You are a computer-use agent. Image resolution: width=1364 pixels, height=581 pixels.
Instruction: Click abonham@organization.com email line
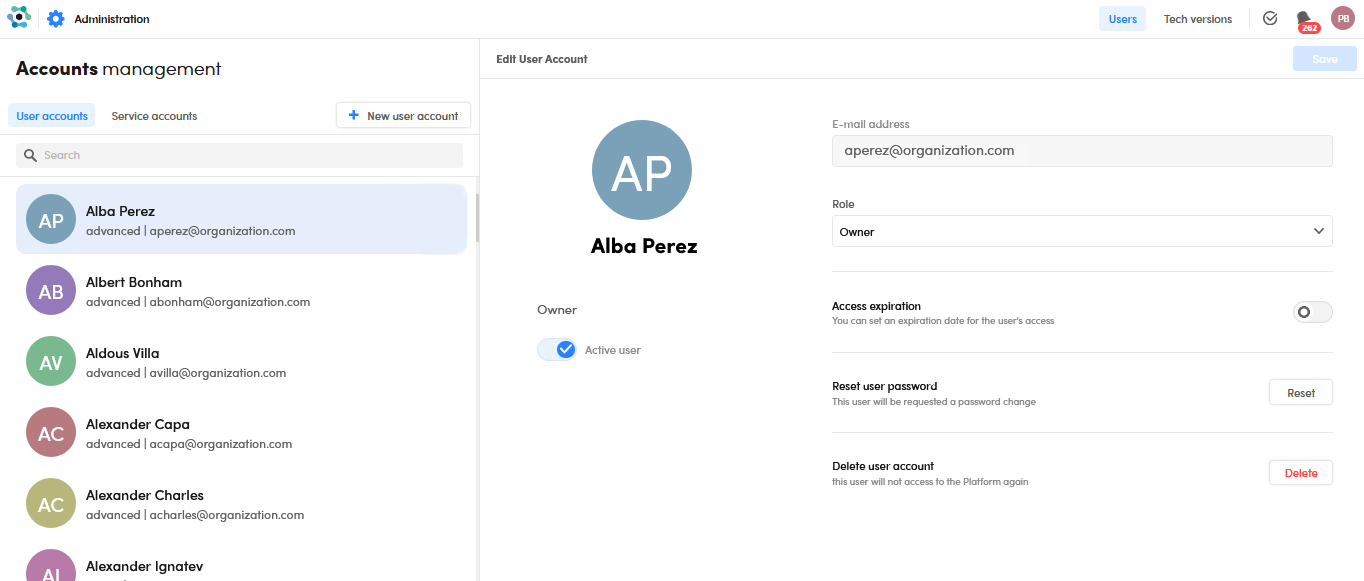(x=198, y=302)
